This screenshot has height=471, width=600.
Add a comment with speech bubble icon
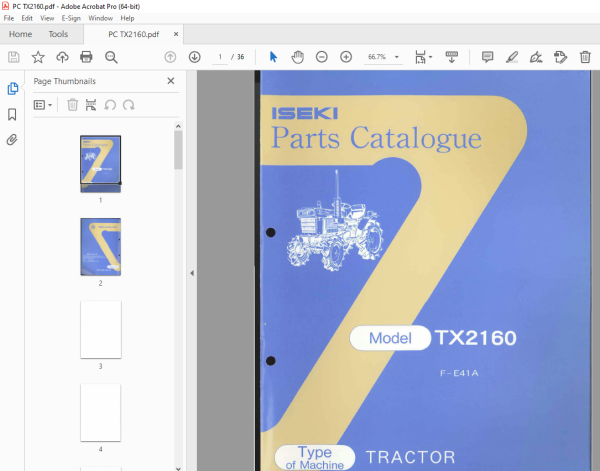(487, 57)
